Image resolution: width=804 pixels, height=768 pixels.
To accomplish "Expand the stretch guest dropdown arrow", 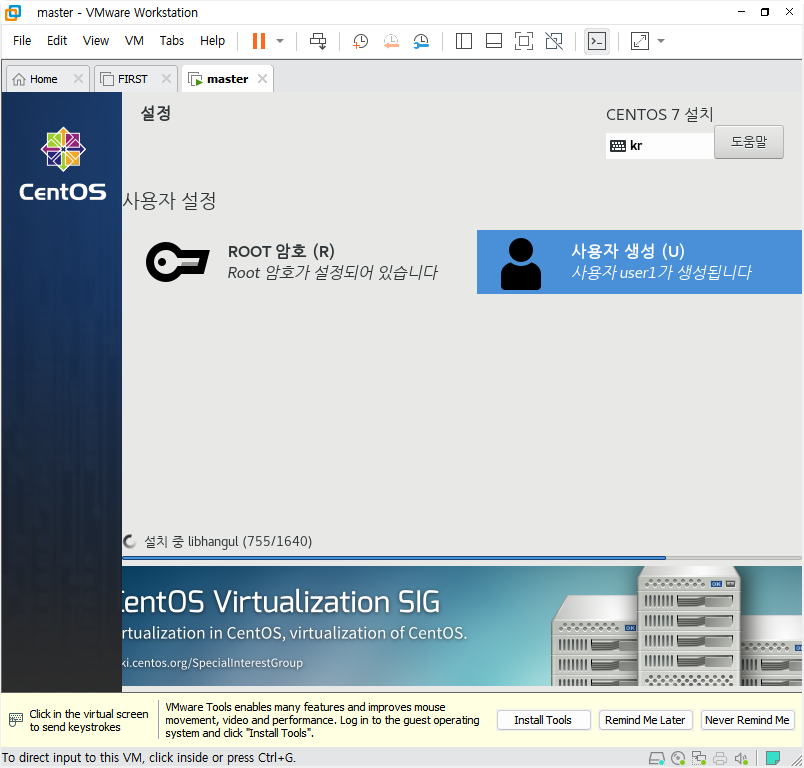I will coord(661,41).
